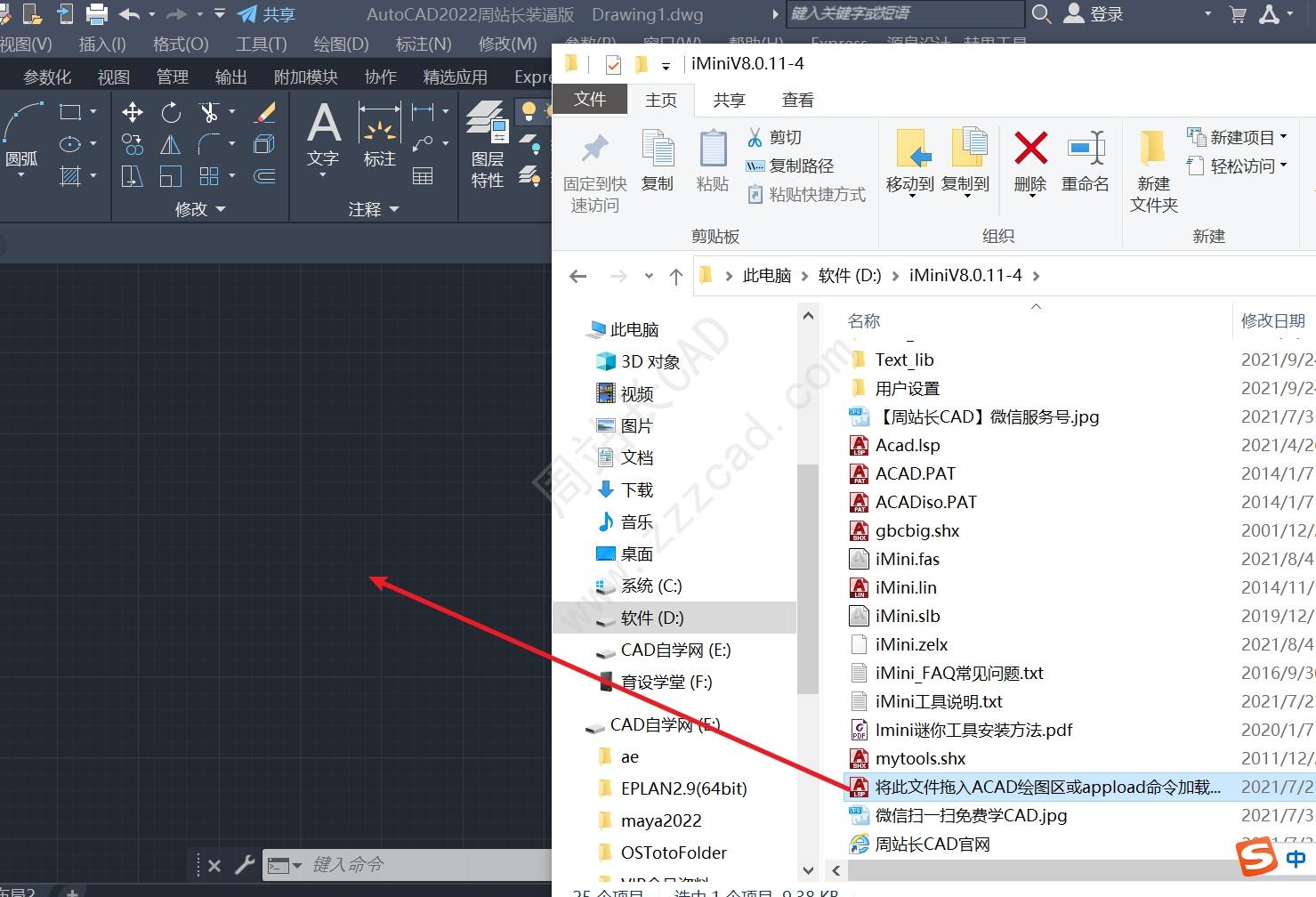1316x897 pixels.
Task: Open the 格式(O) menu in AutoCAD
Action: pos(181,44)
